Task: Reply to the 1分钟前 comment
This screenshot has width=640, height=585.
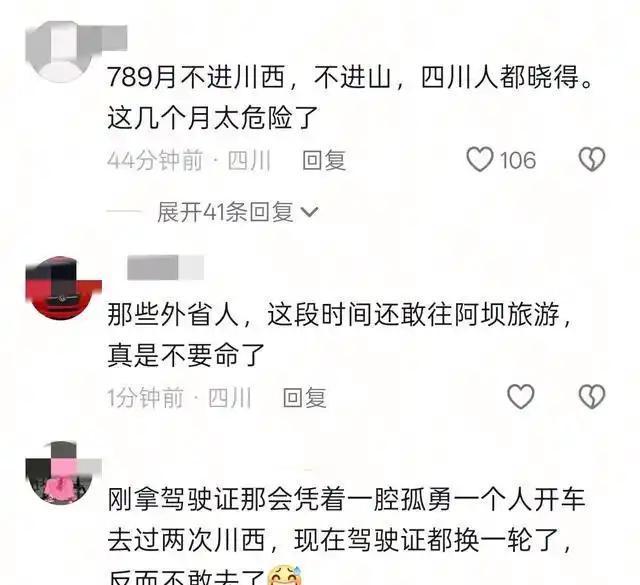Action: [x=304, y=398]
